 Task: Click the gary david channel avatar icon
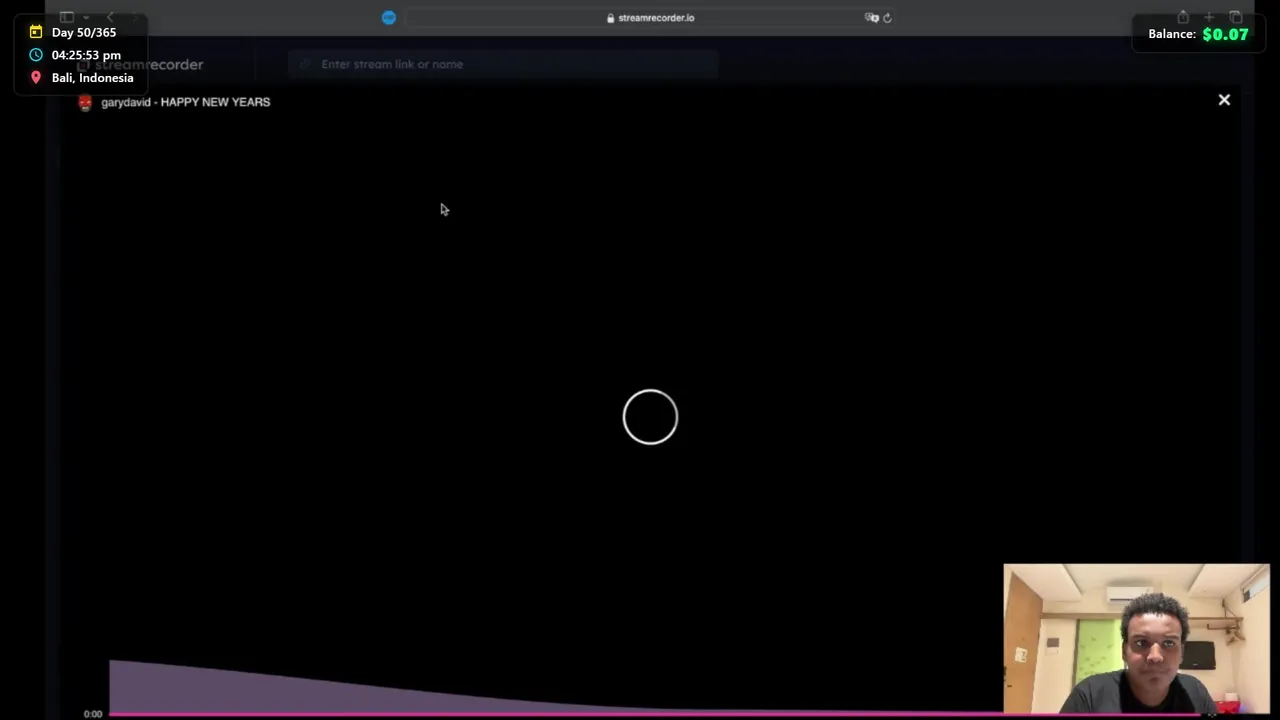click(85, 102)
